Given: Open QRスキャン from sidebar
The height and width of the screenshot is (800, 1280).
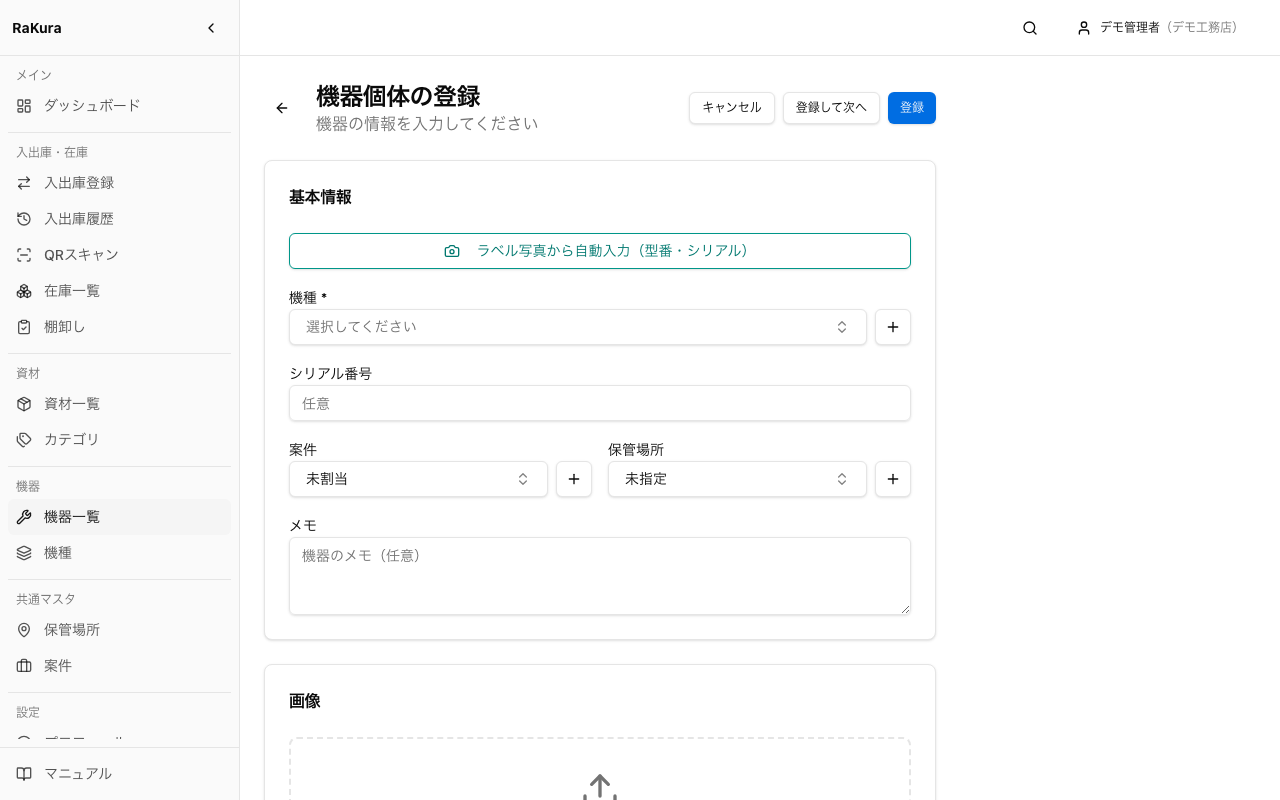Looking at the screenshot, I should (119, 255).
